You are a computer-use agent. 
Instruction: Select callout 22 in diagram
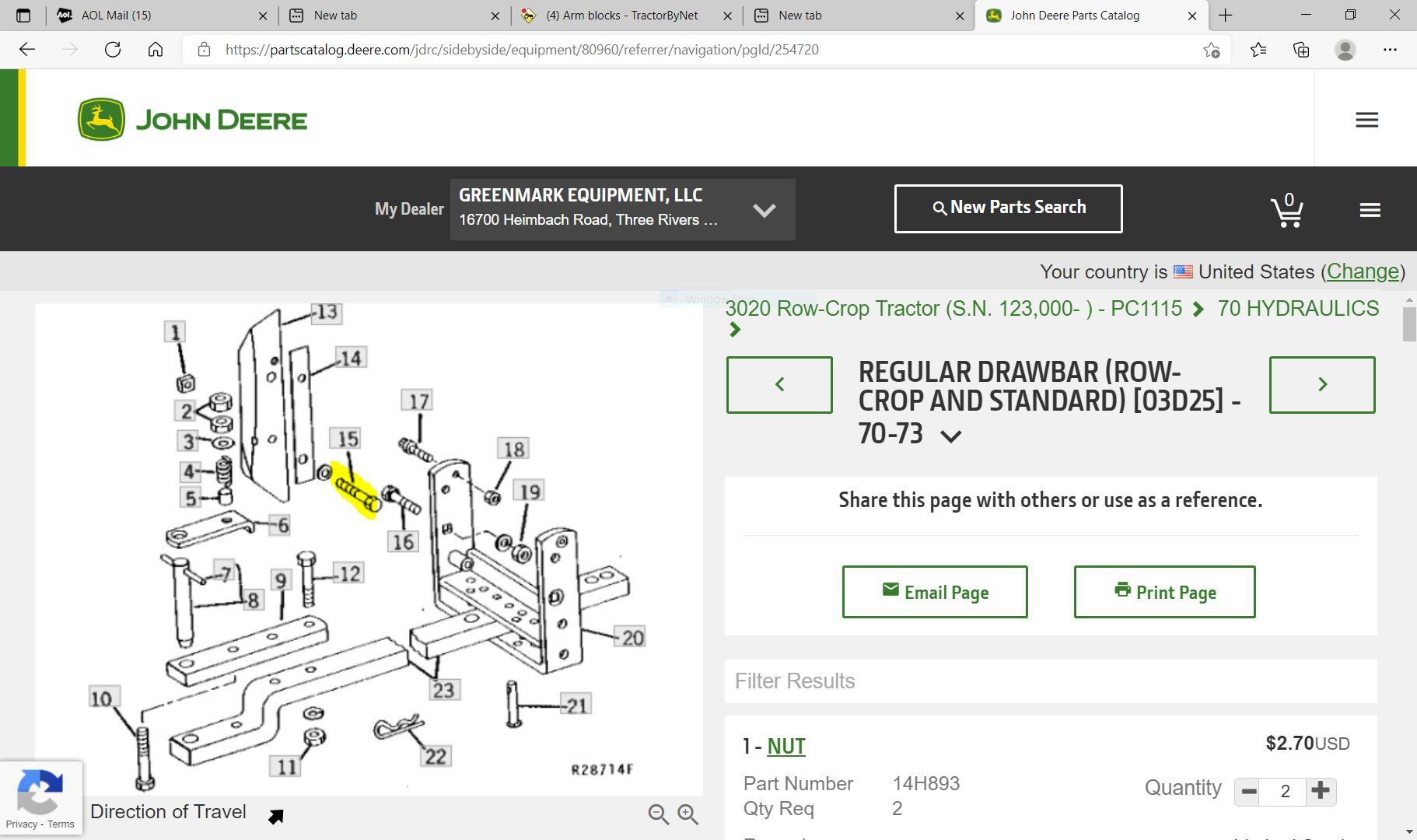[436, 756]
